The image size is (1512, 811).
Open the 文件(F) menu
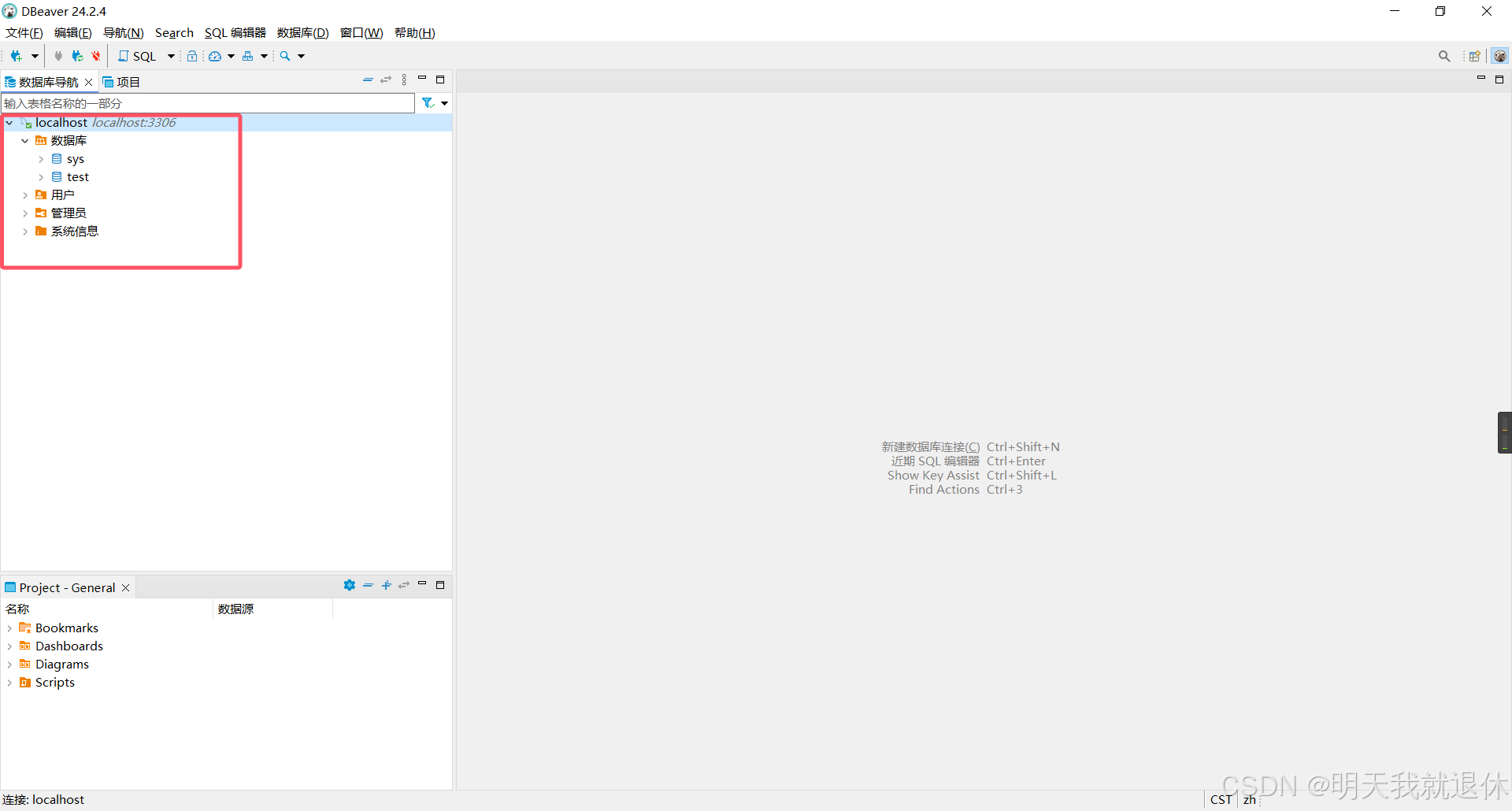coord(24,32)
